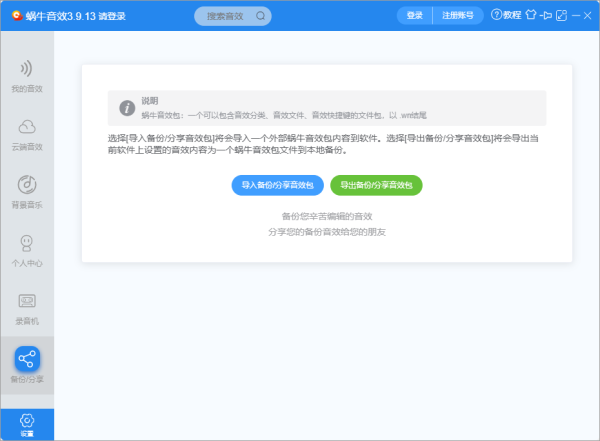Select the 备份/分享 share section
This screenshot has width=600, height=441.
(27, 365)
